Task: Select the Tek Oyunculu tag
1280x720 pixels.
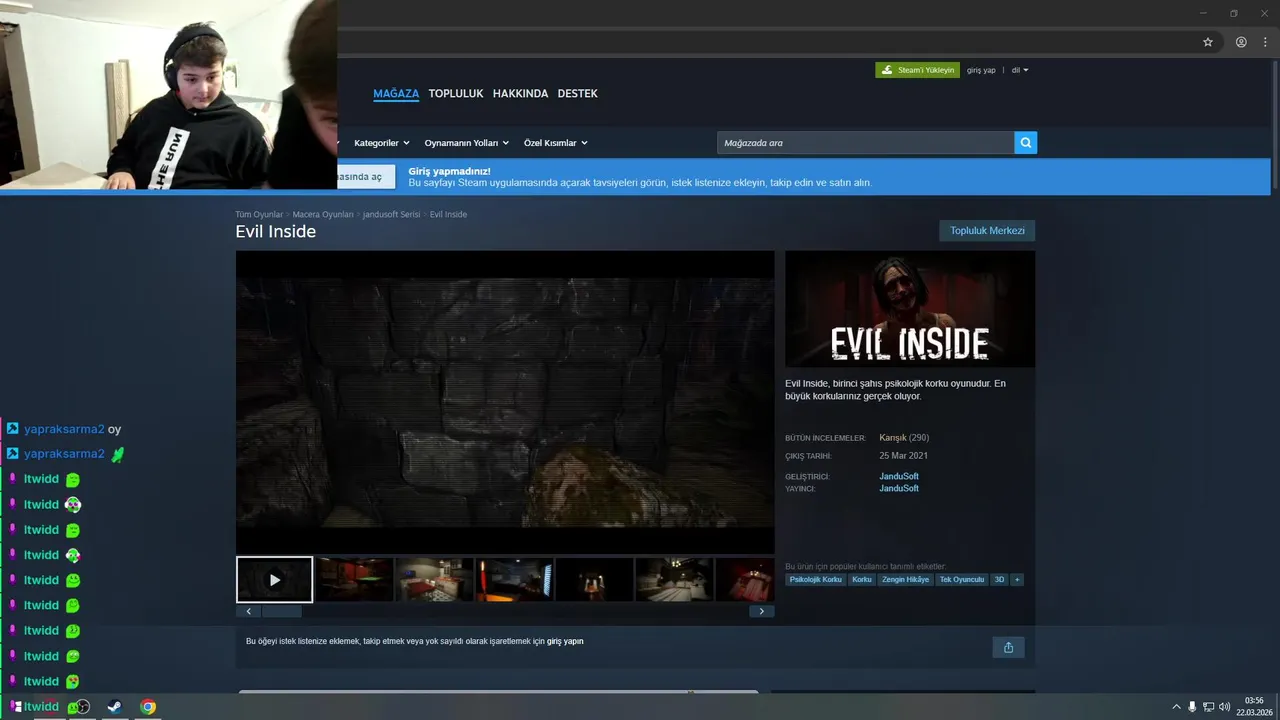Action: click(x=962, y=580)
